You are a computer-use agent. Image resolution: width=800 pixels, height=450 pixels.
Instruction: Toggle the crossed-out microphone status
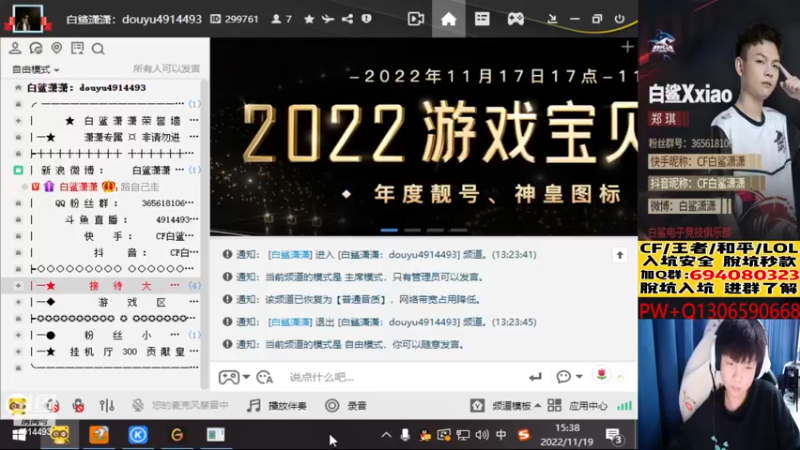tap(138, 406)
